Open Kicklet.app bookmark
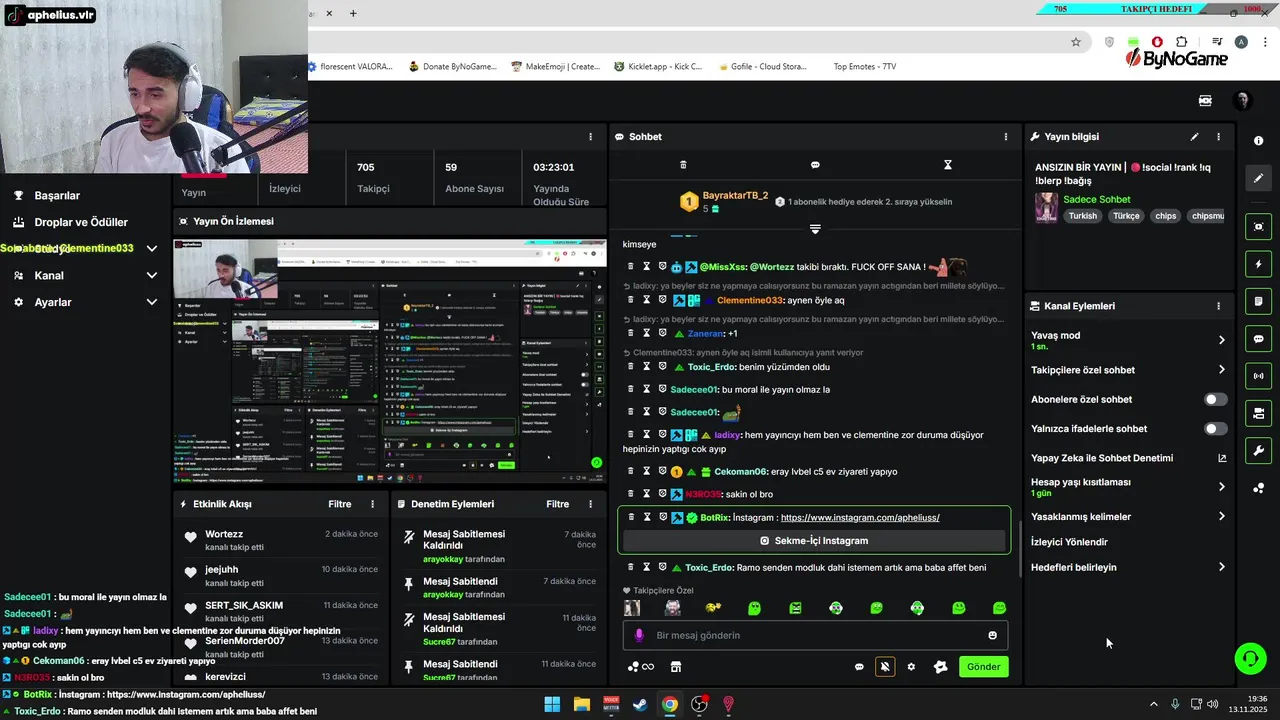Image resolution: width=1280 pixels, height=720 pixels. pyautogui.click(x=657, y=67)
